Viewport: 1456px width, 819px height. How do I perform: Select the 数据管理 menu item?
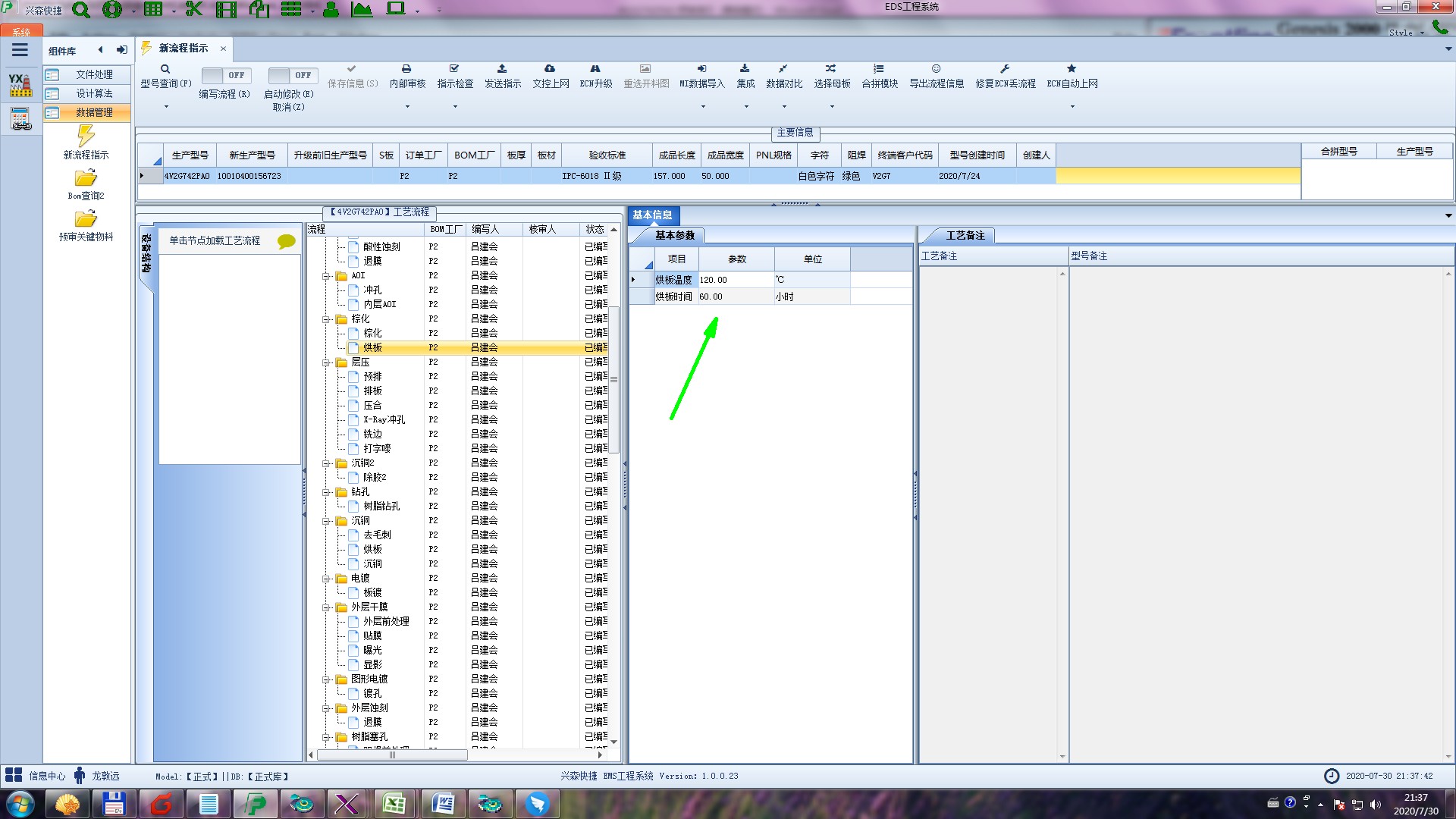point(94,112)
